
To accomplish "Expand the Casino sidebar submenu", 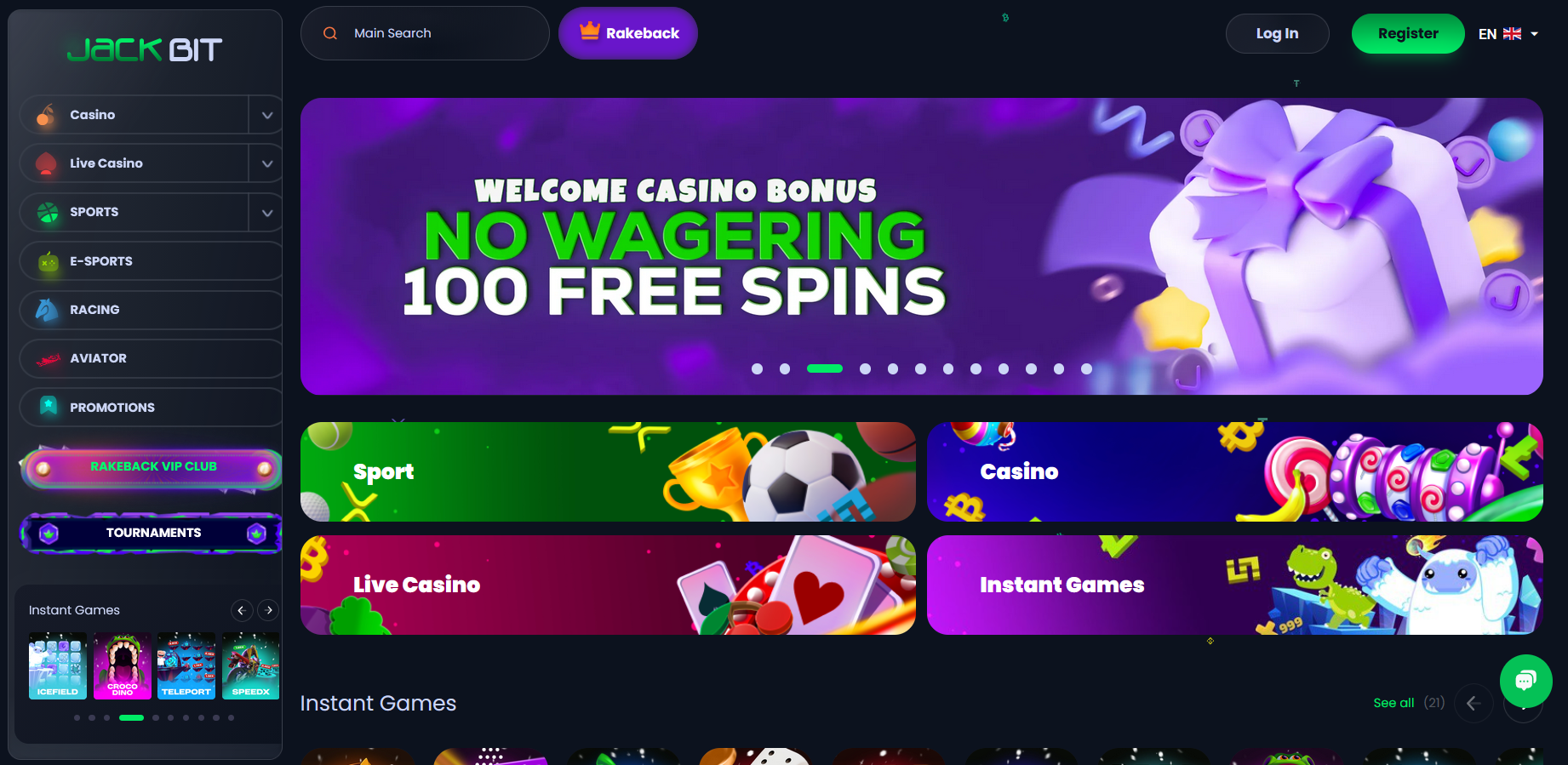I will [x=267, y=115].
